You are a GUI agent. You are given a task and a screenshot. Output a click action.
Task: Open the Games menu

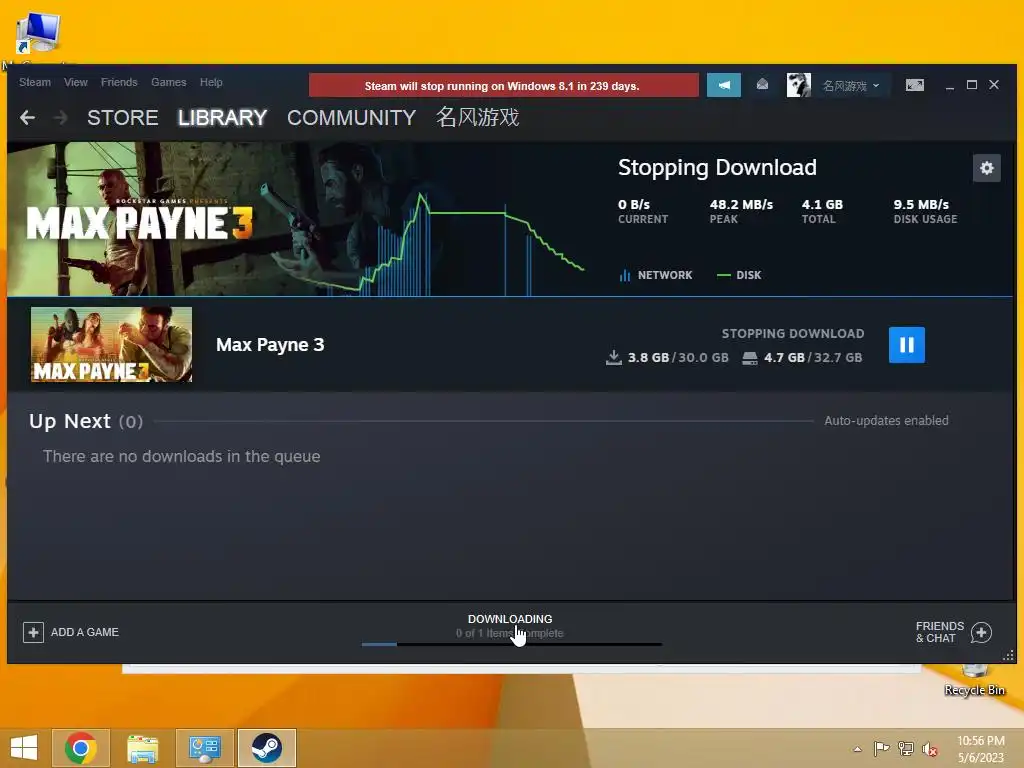[x=168, y=82]
